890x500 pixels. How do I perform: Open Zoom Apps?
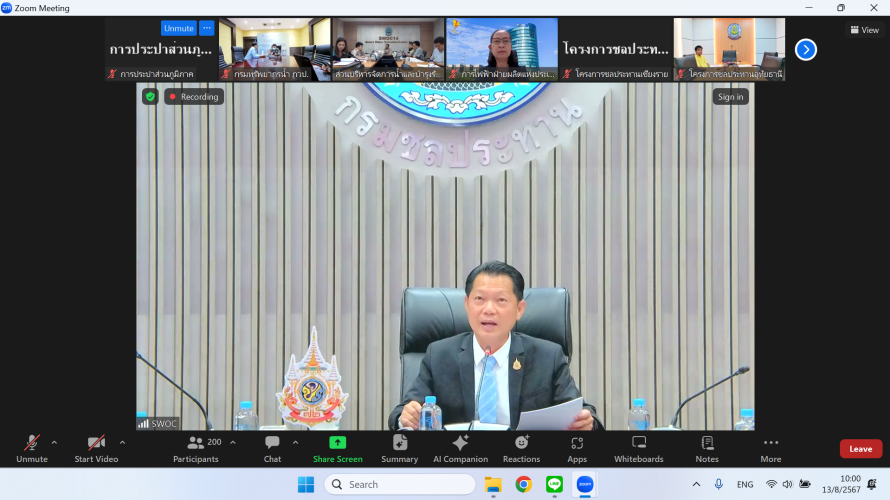coord(577,448)
